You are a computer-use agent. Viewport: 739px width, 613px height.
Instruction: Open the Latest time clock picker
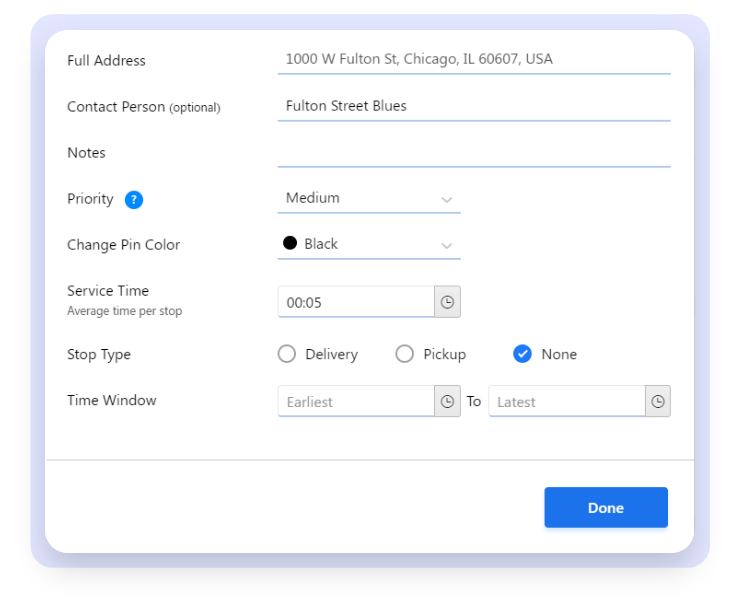[x=658, y=401]
